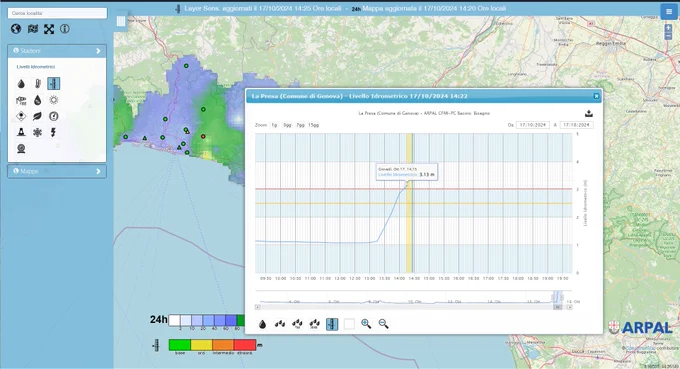This screenshot has height=369, width=680.
Task: Click the Cerca localita search field
Action: [57, 13]
